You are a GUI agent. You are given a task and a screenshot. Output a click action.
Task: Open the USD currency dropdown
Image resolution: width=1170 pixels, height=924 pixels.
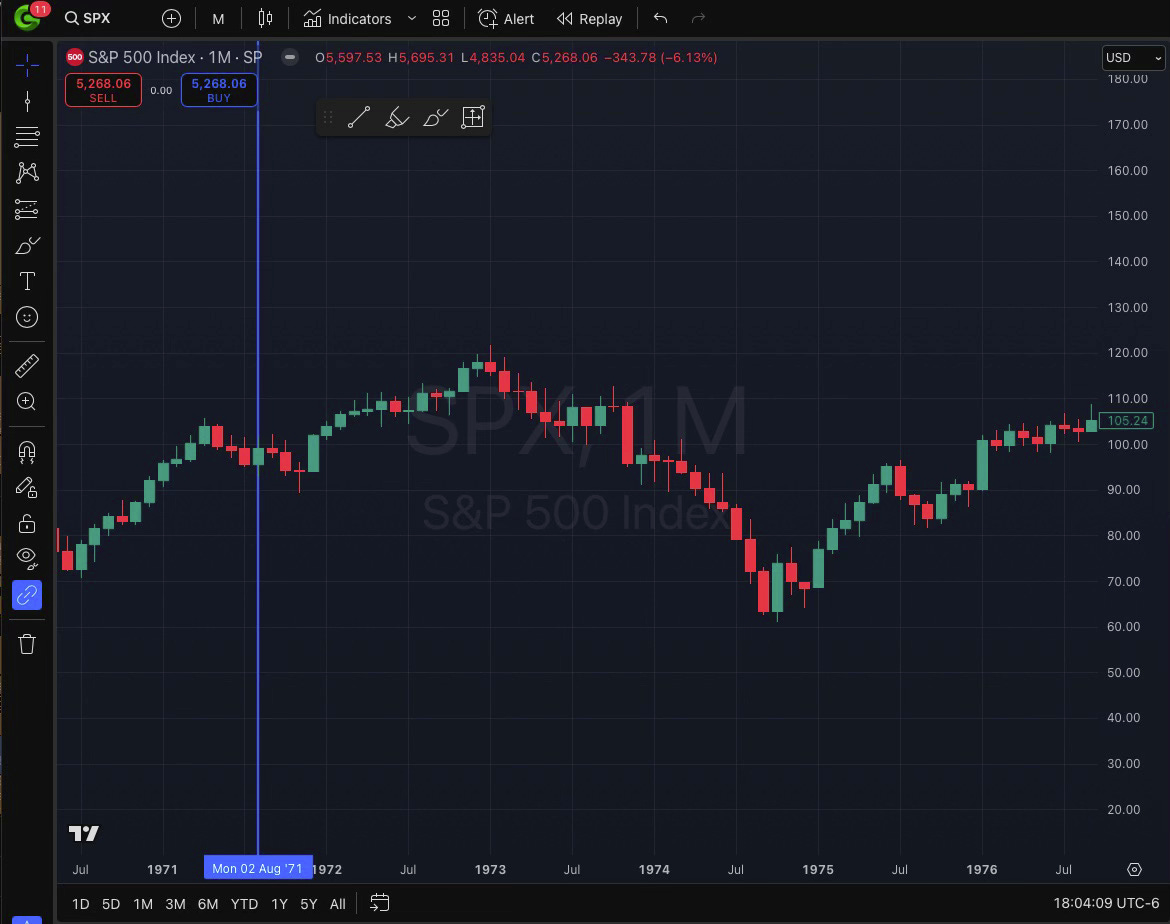pos(1133,57)
